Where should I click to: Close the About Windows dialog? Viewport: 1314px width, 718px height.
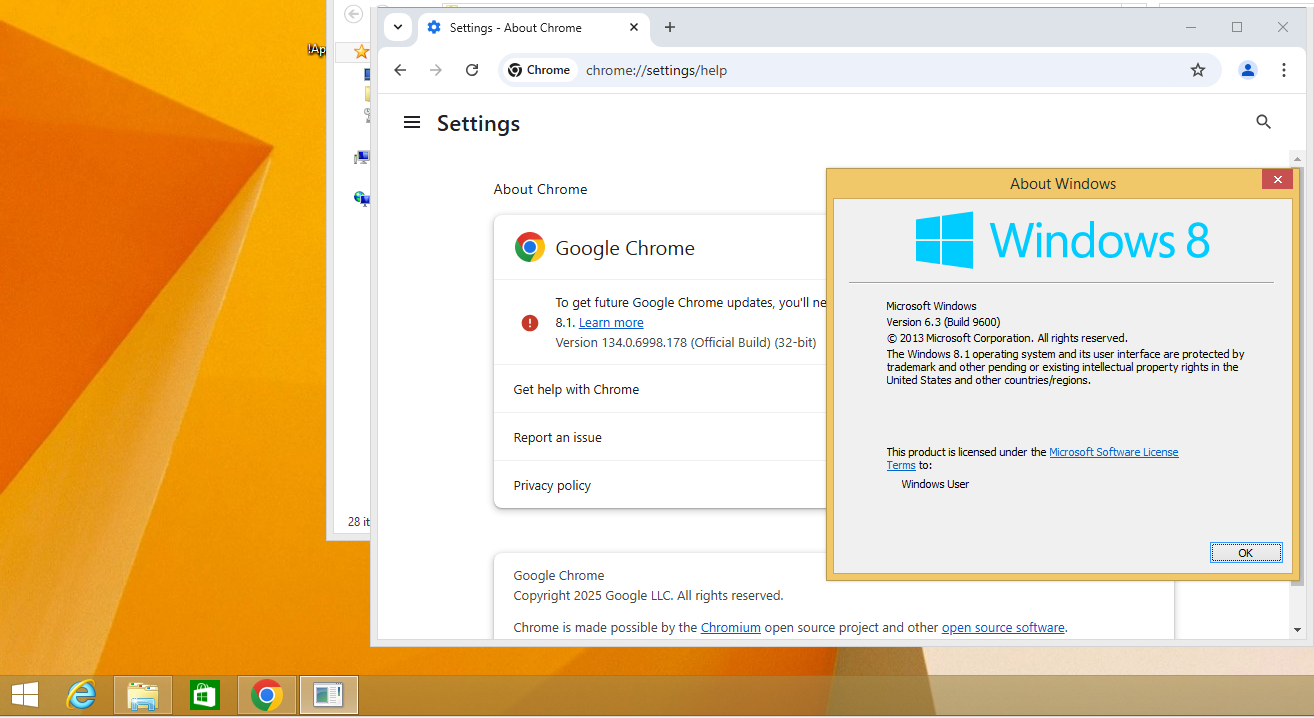pos(1277,180)
